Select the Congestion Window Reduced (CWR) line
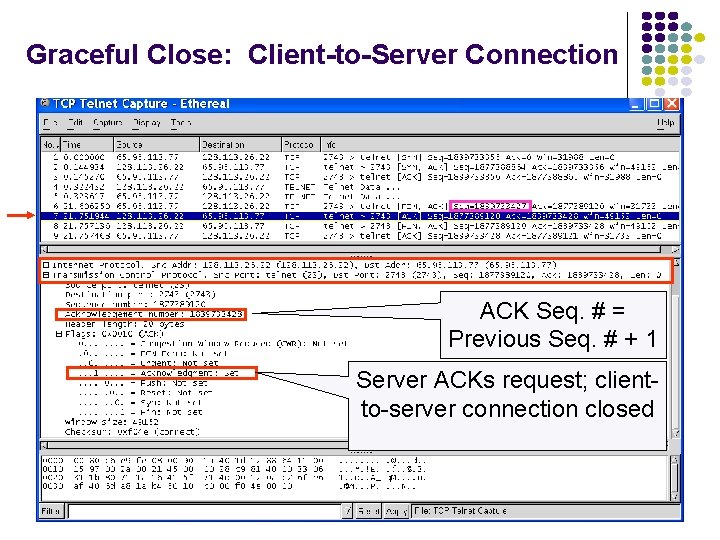The image size is (720, 540). point(213,343)
